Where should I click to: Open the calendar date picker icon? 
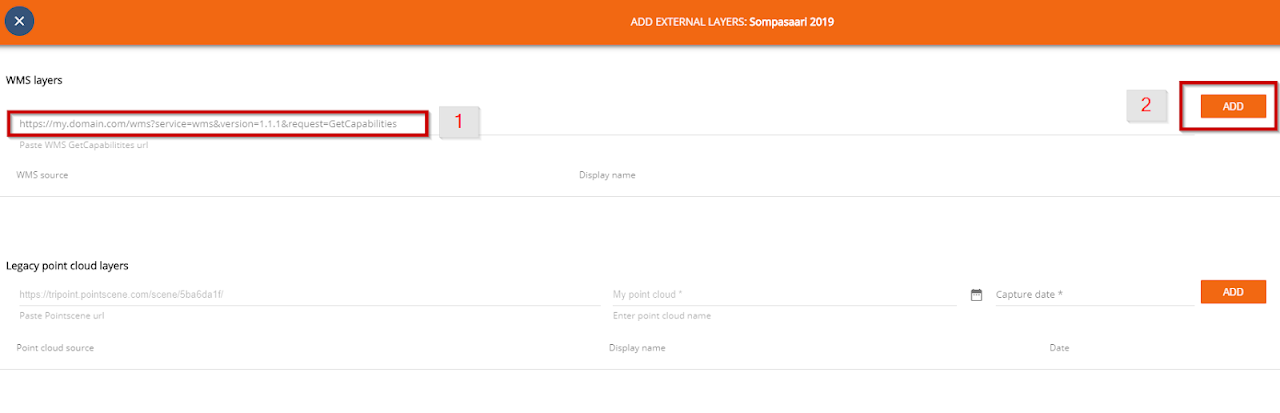tap(977, 295)
